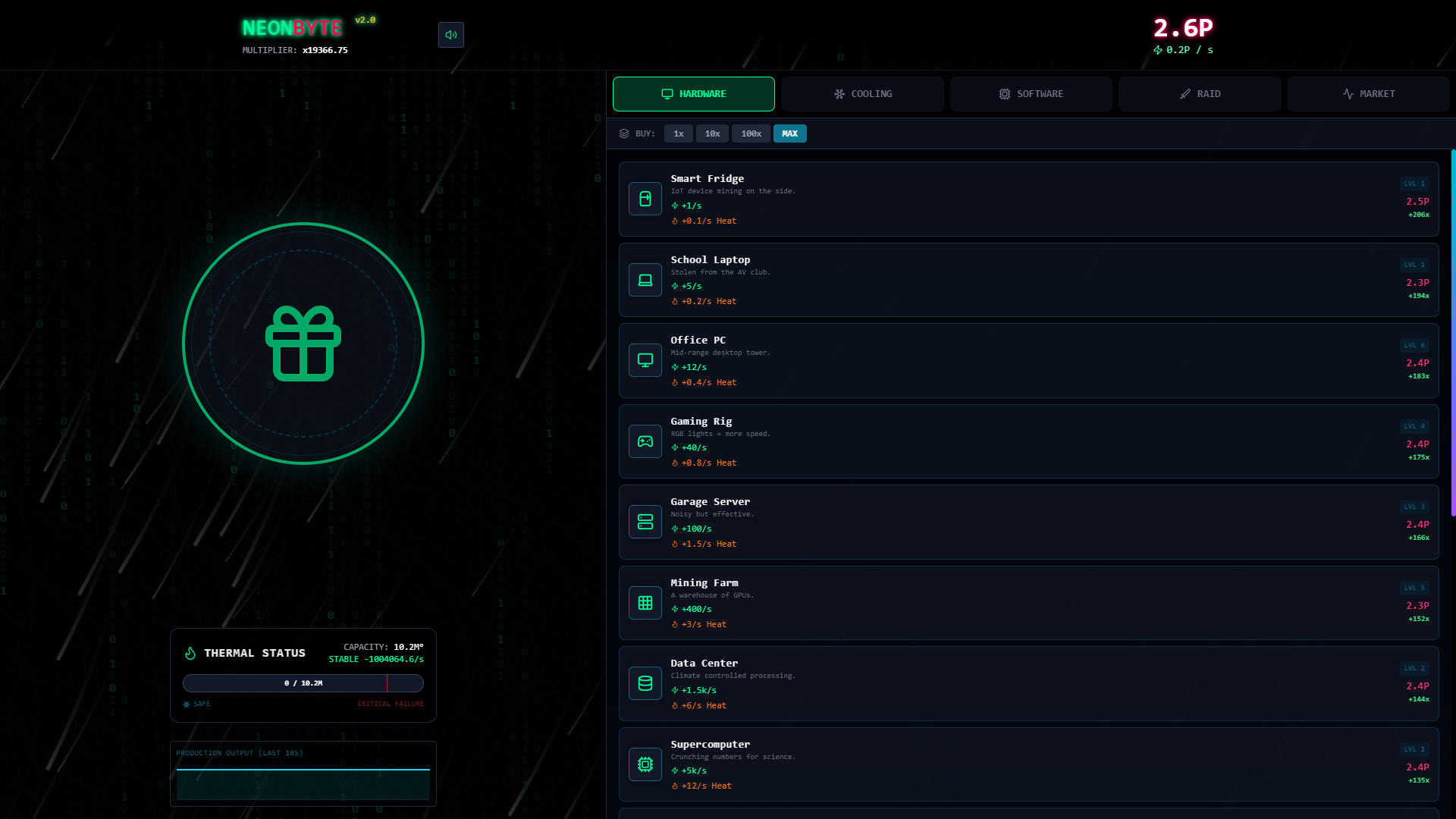Select the 100x buy option
1456x819 pixels.
[751, 133]
